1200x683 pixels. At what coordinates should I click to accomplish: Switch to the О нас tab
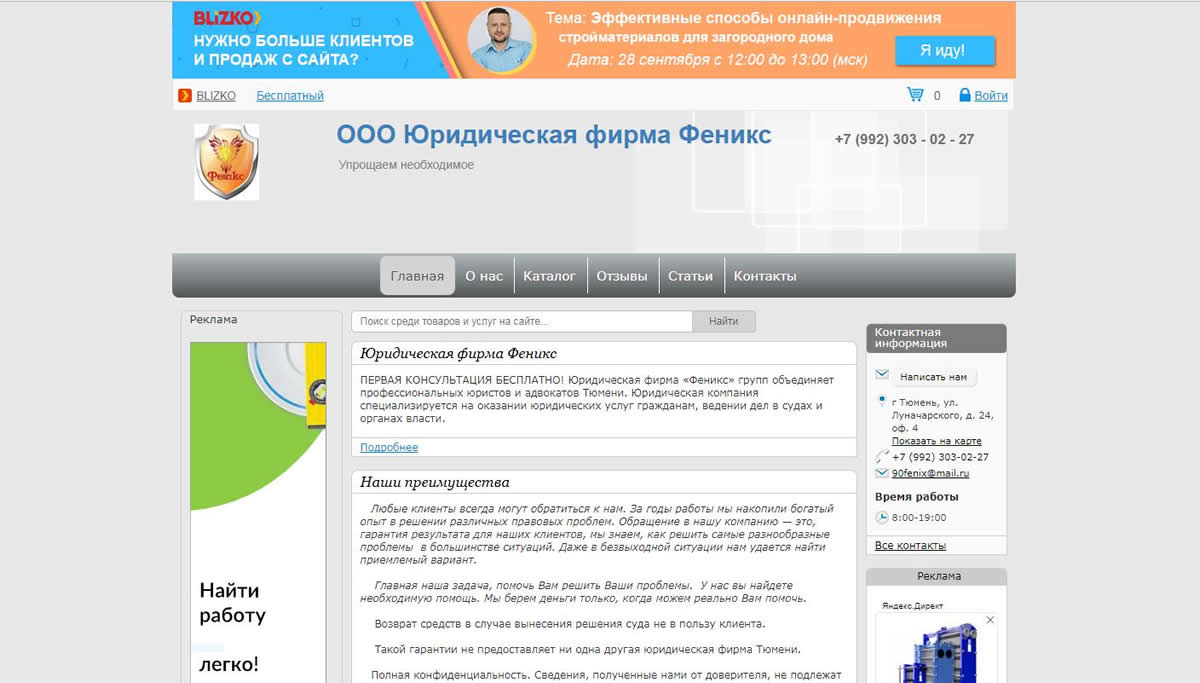[x=484, y=275]
